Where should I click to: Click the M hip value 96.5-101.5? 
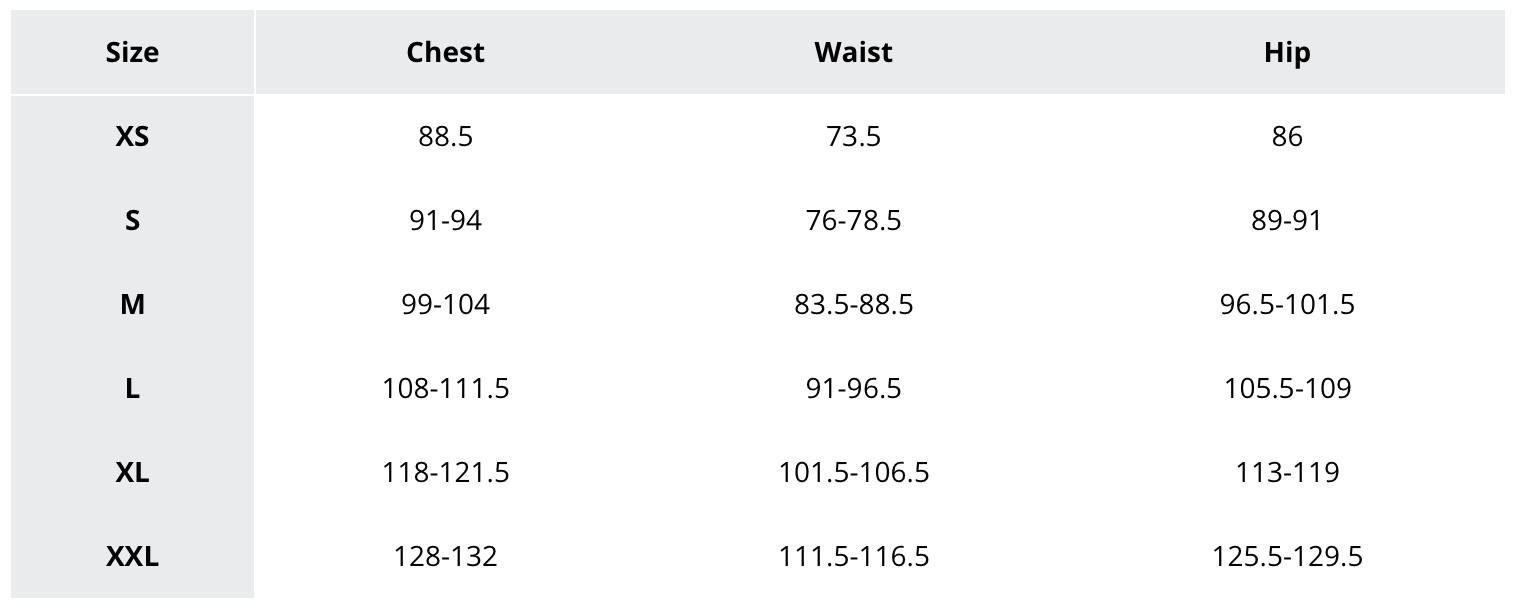point(1286,304)
